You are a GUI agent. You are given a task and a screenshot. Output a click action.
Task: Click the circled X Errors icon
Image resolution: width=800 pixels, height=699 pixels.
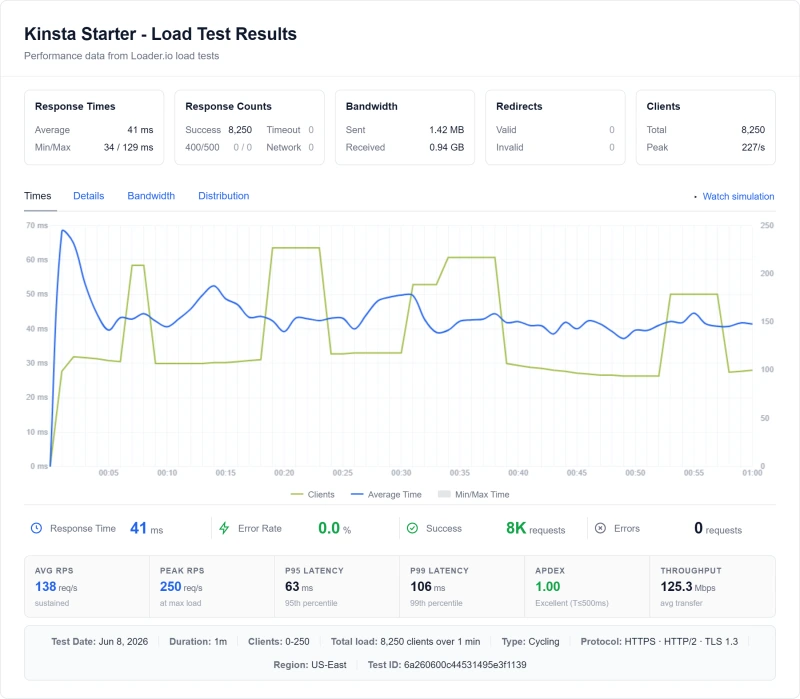tap(601, 528)
